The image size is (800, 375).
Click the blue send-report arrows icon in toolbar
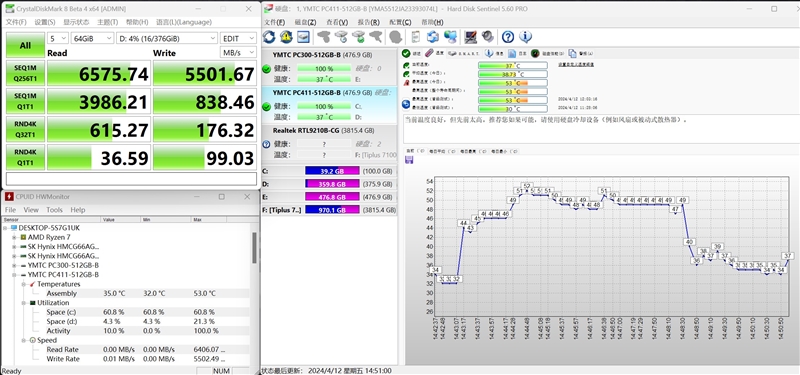tap(433, 37)
